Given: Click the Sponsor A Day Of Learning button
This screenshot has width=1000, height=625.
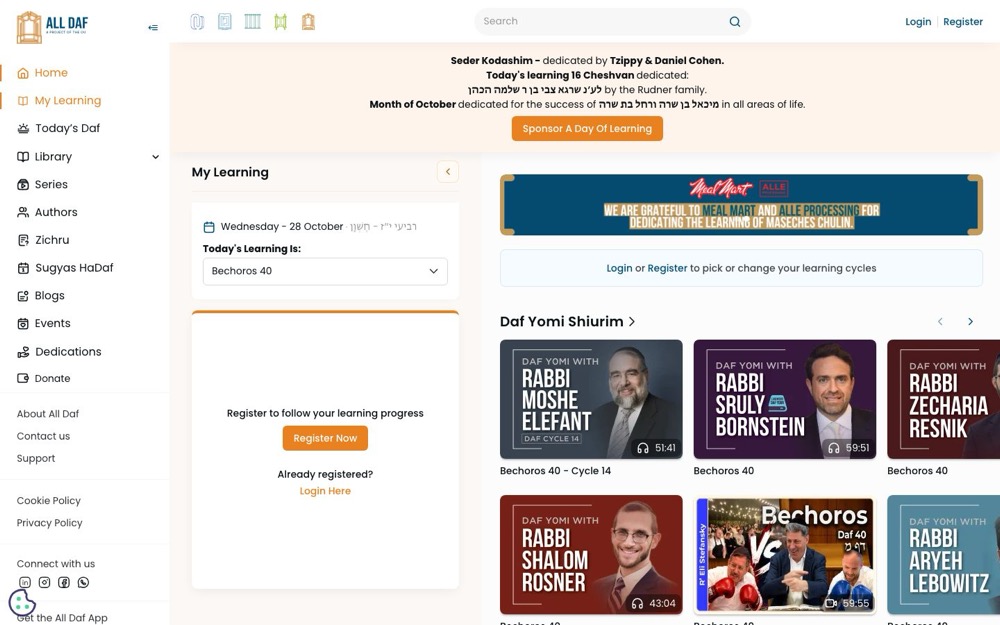Looking at the screenshot, I should [x=587, y=129].
